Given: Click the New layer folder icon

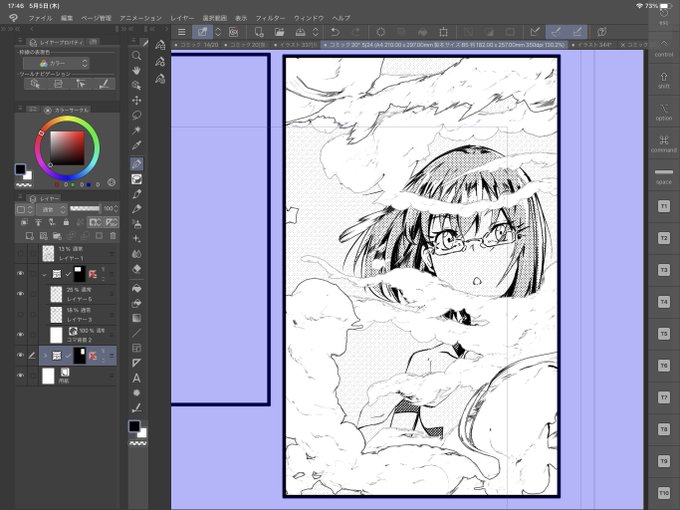Looking at the screenshot, I should (57, 236).
